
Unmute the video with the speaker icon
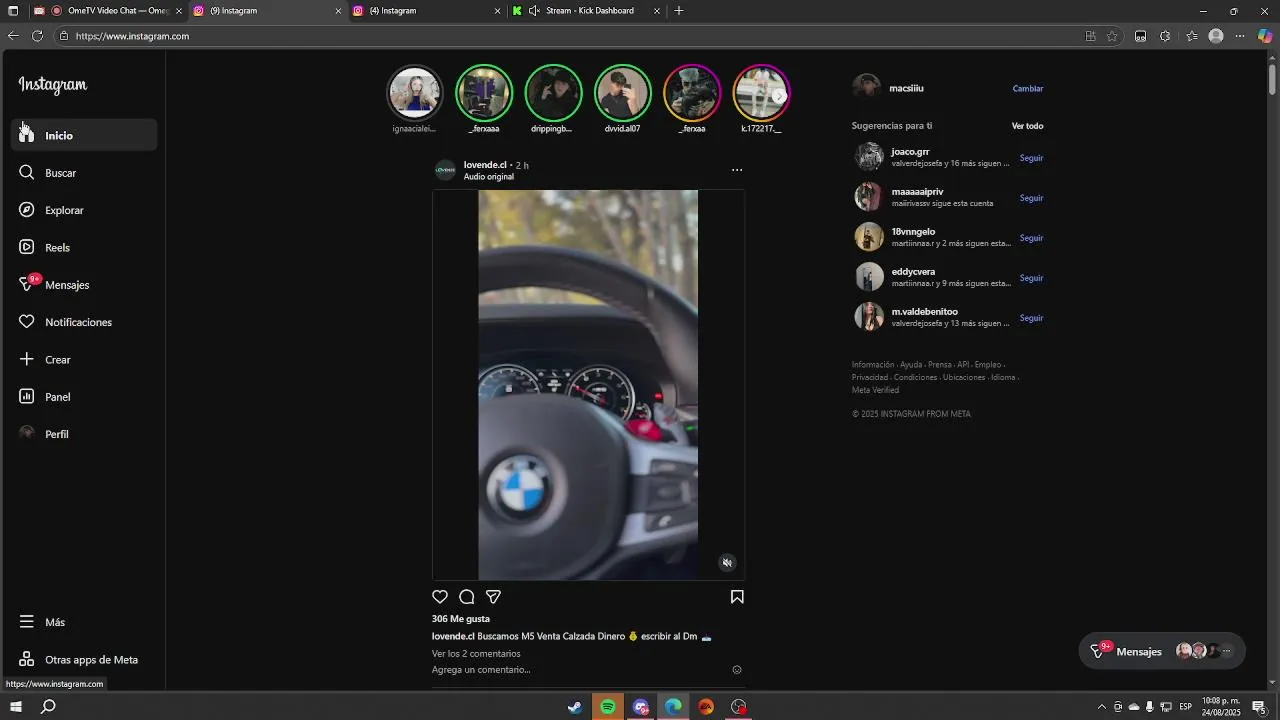727,563
